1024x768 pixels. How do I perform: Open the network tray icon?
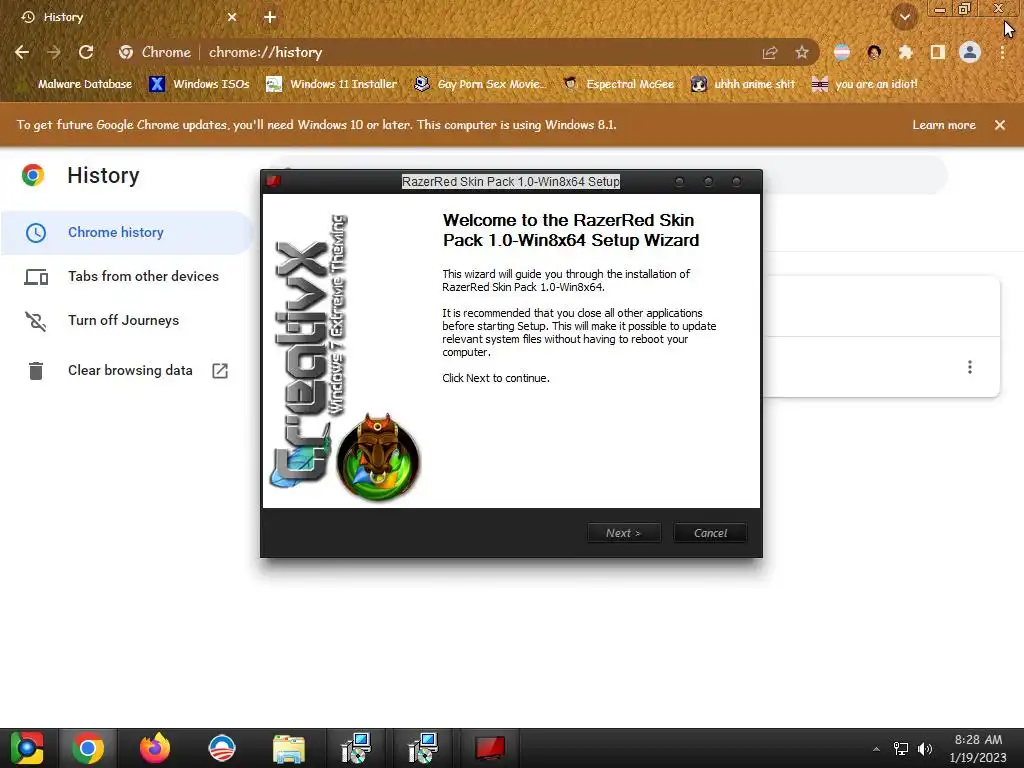901,748
